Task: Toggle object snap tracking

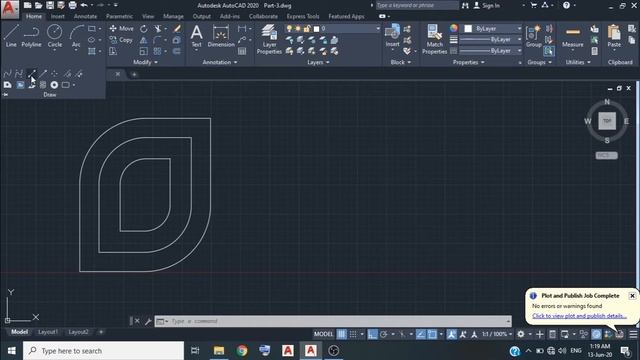Action: coord(421,334)
